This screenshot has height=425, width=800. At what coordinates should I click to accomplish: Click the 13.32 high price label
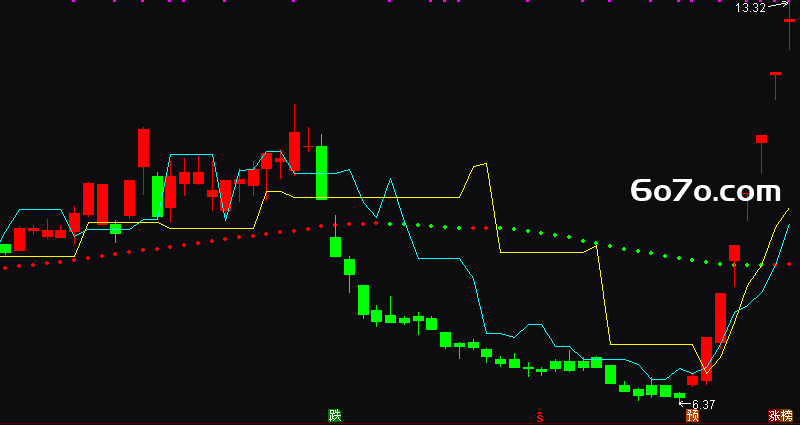click(x=750, y=7)
